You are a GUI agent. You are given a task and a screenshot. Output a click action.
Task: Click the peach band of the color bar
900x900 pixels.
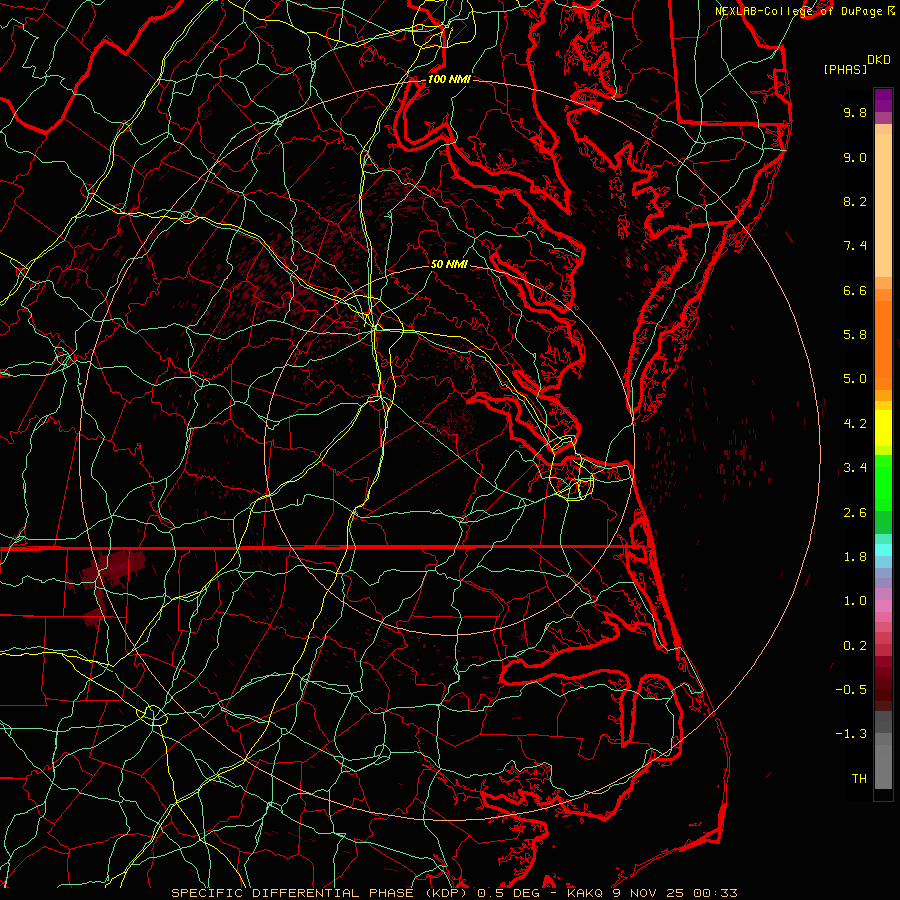pos(883,205)
